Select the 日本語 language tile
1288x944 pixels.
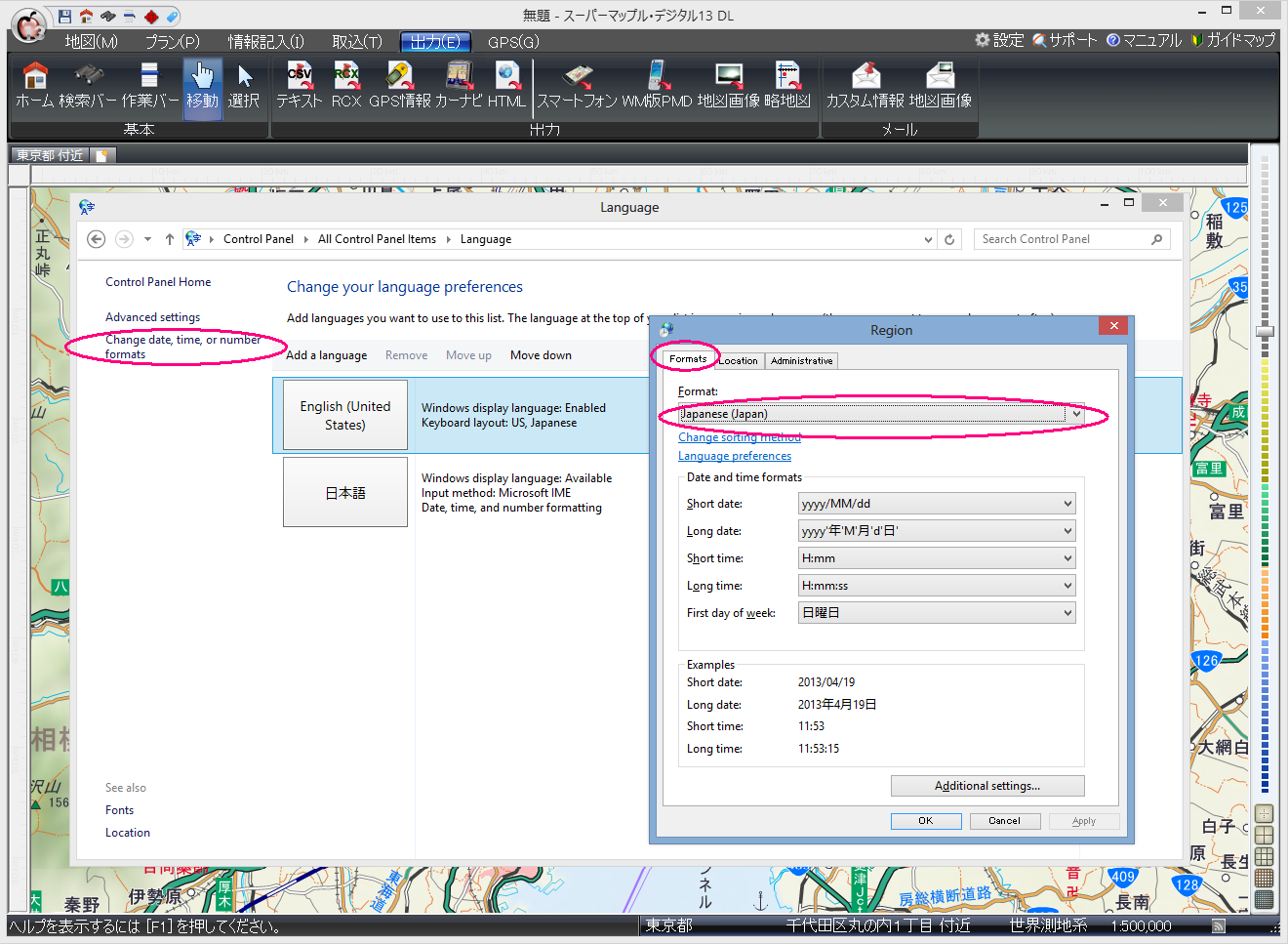[x=345, y=493]
